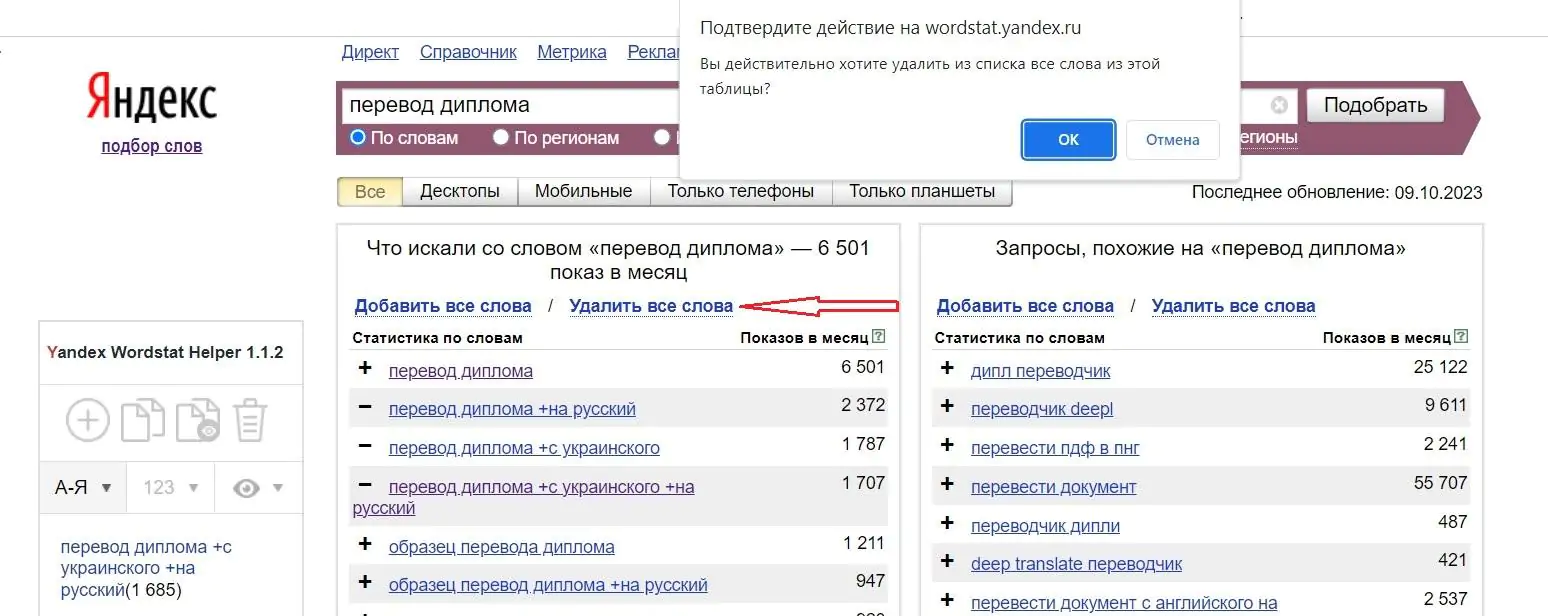The height and width of the screenshot is (616, 1548).
Task: Click 'Удалить все слова' in similar queries table
Action: point(1233,306)
